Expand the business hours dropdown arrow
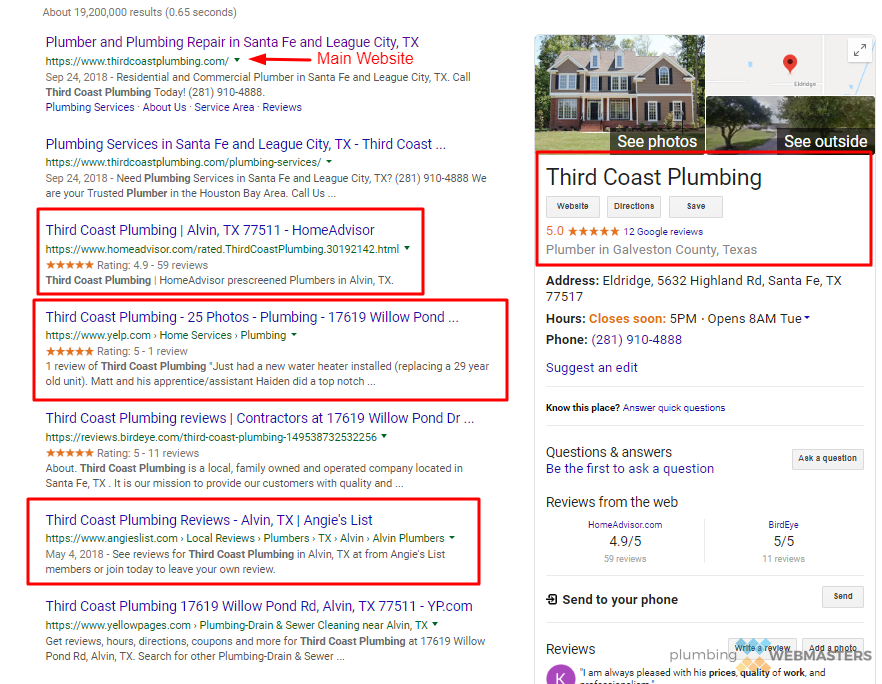The height and width of the screenshot is (684, 882). point(807,318)
